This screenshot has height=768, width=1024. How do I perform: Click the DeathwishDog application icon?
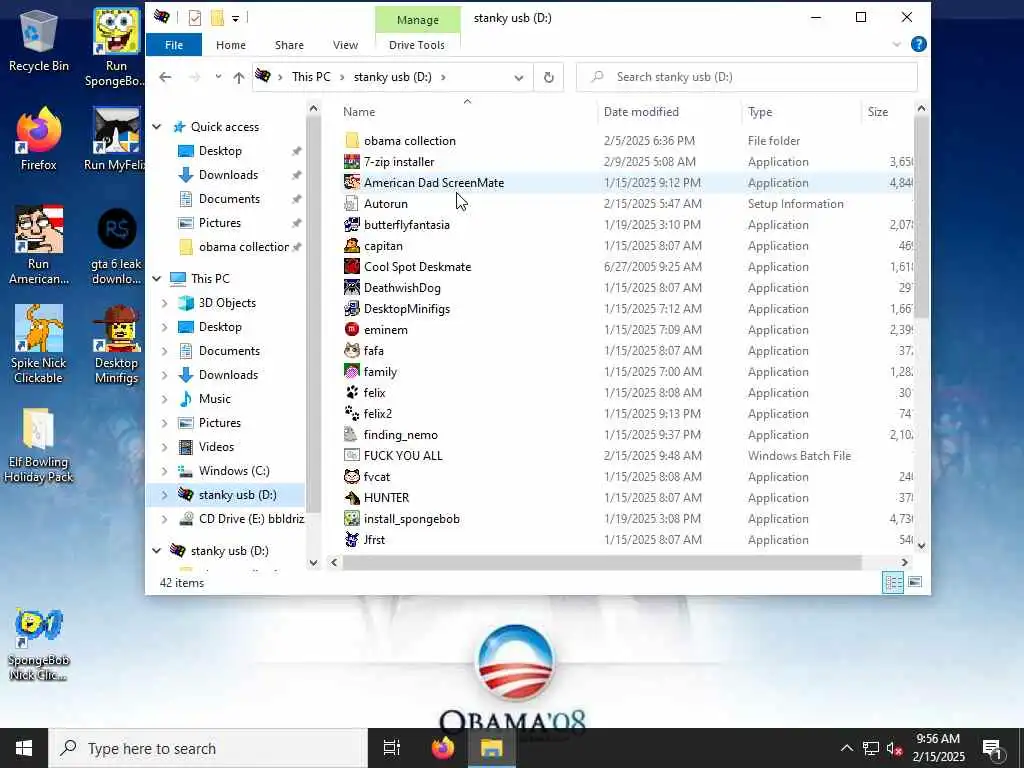352,287
